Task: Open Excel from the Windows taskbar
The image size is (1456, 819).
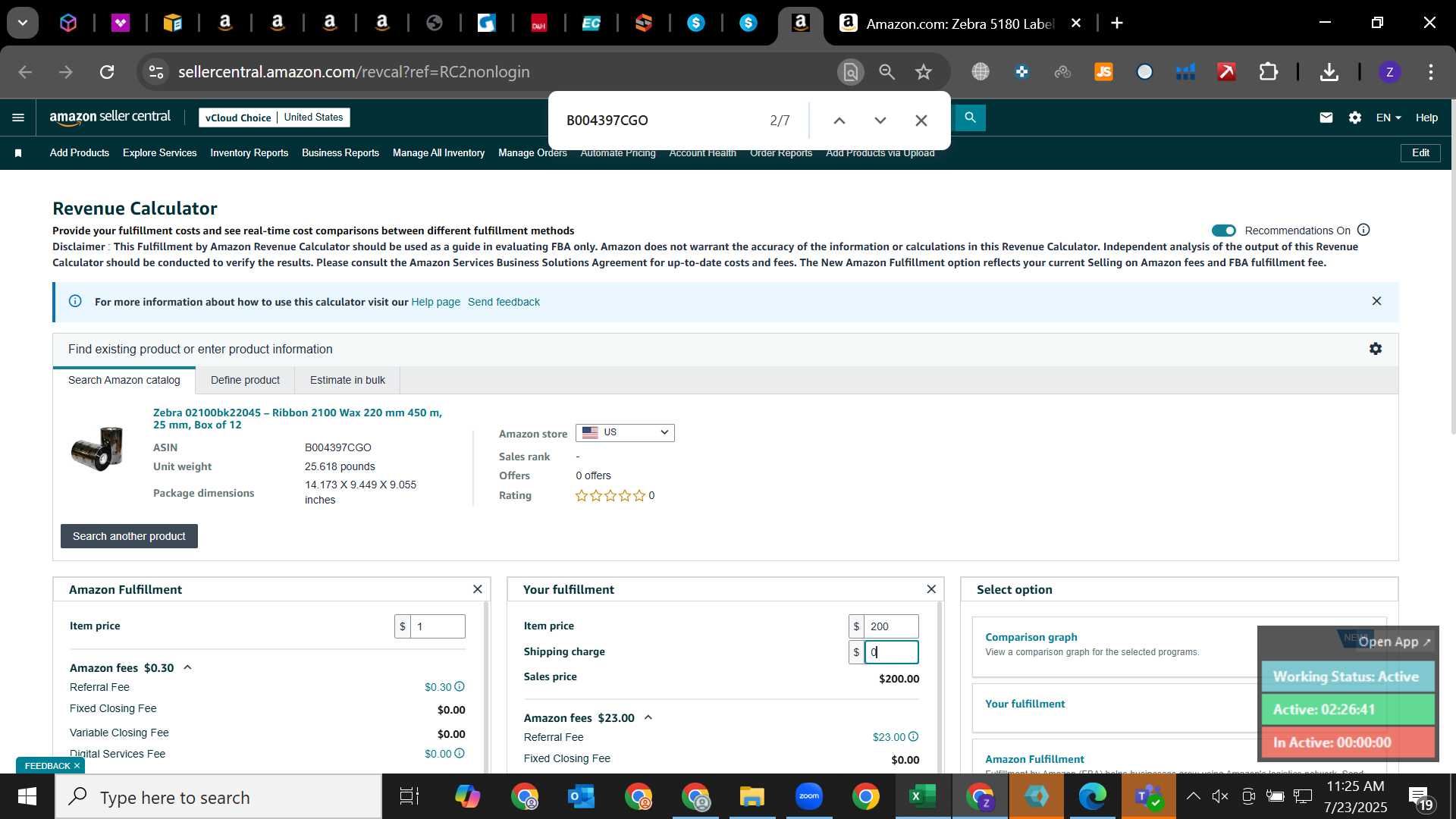Action: (x=921, y=796)
